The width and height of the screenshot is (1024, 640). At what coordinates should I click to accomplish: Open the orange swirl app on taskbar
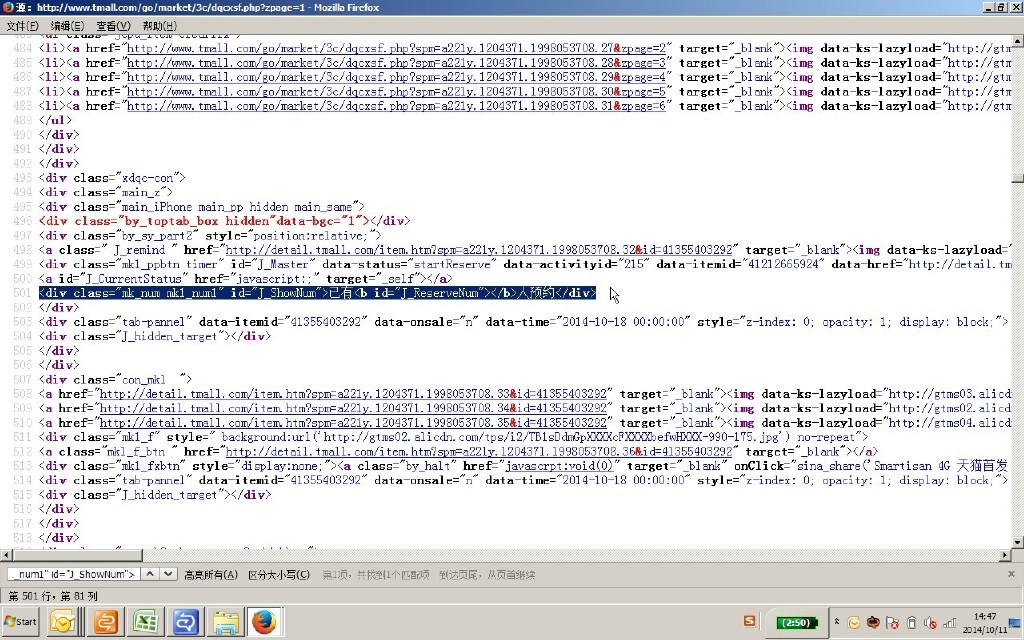click(x=104, y=622)
